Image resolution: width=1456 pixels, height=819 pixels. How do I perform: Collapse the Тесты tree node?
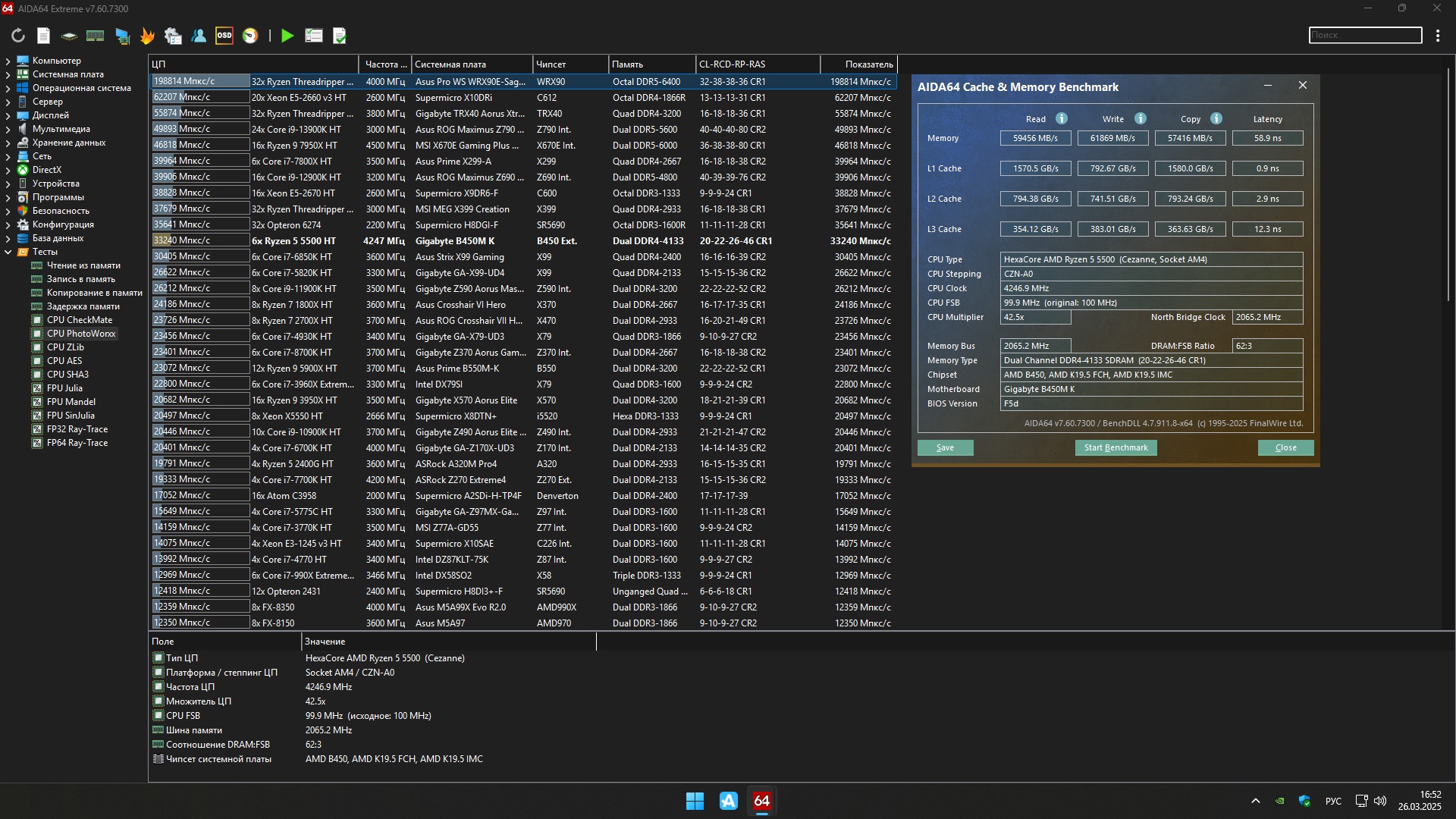(8, 252)
